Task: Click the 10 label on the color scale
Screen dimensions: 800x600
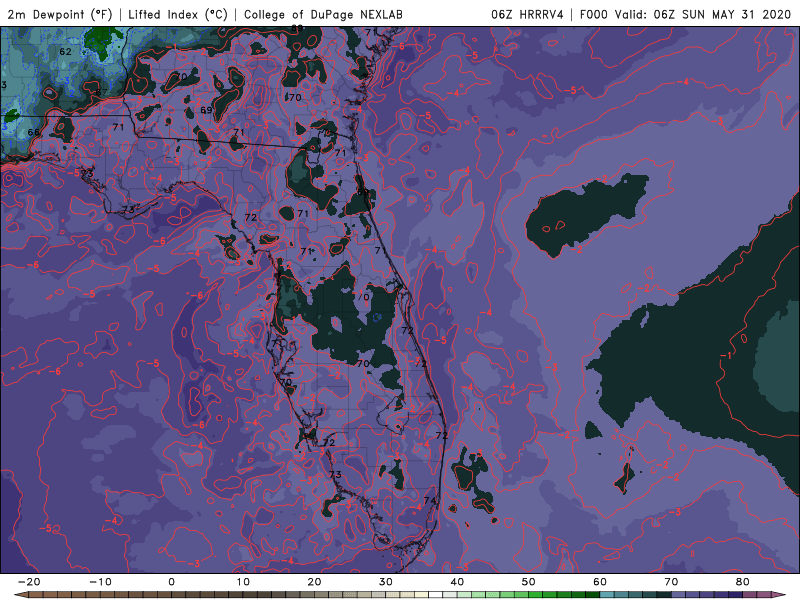Action: tap(243, 582)
